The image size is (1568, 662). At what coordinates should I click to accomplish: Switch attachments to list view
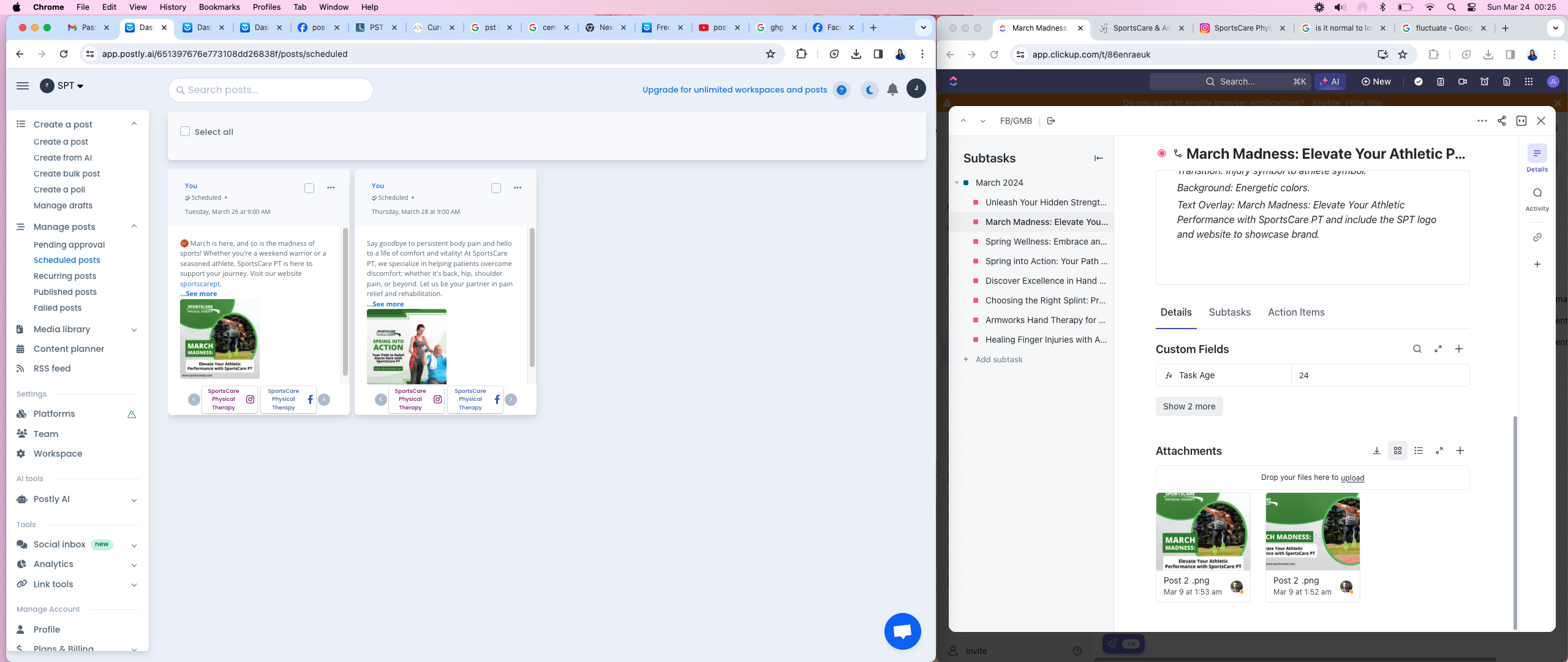click(1419, 451)
